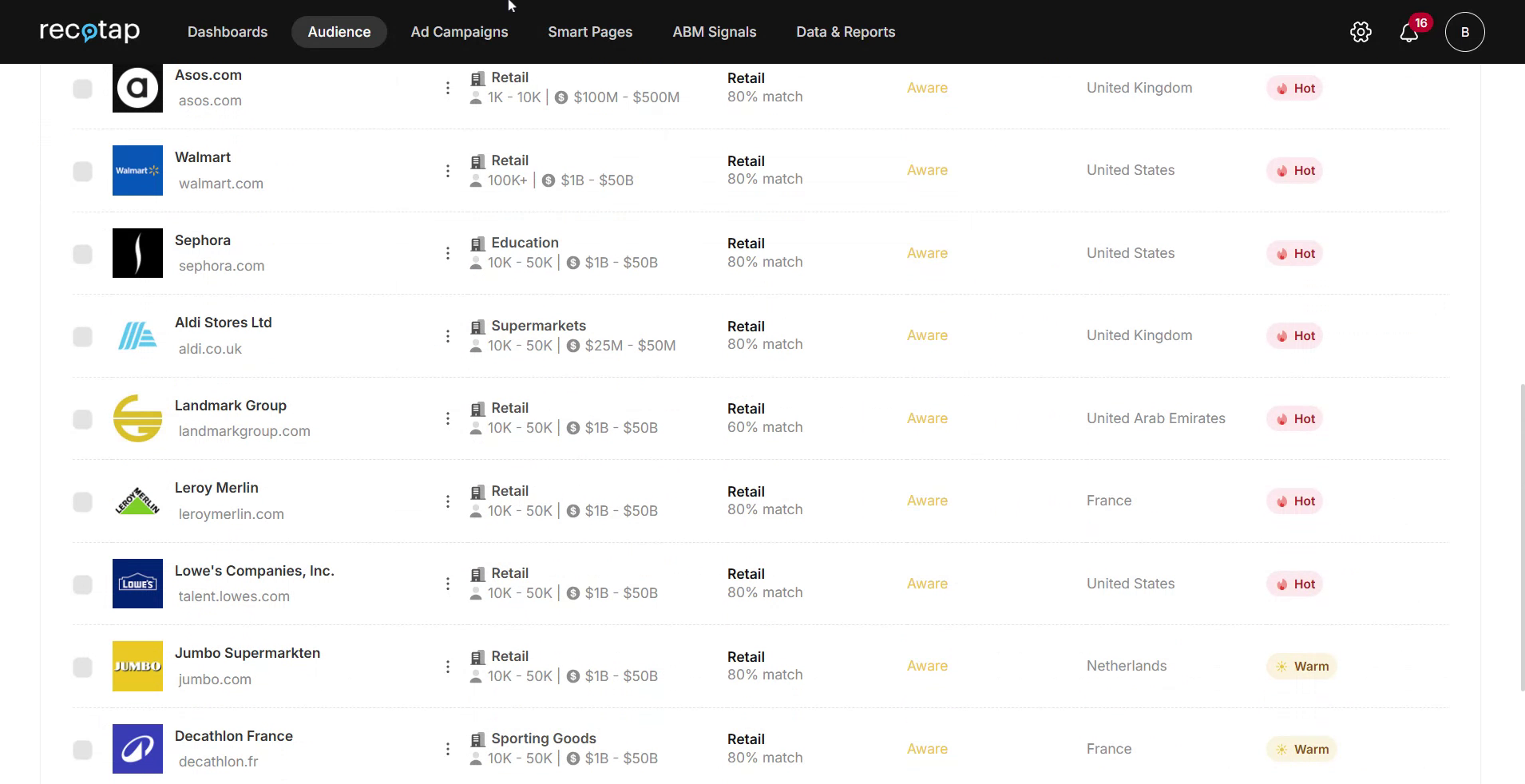This screenshot has width=1525, height=784.
Task: Switch to the Ad Campaigns tab
Action: tap(459, 32)
